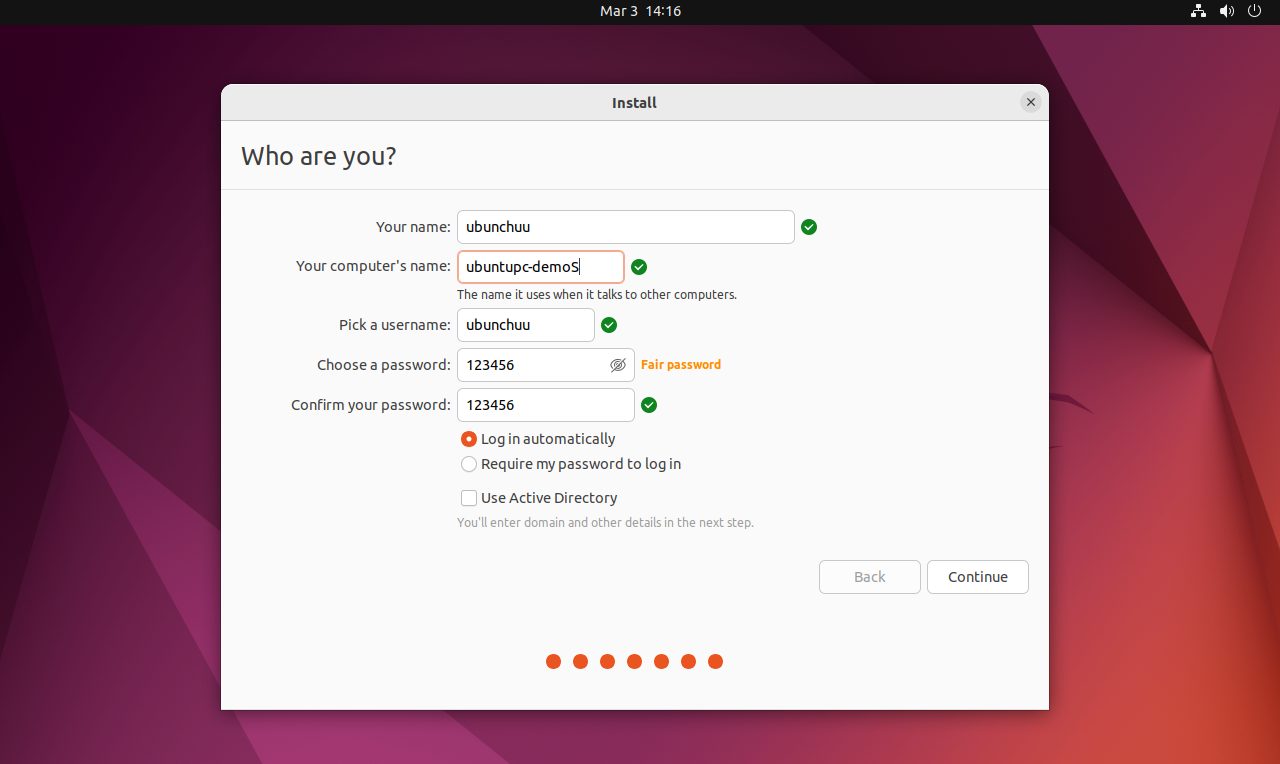This screenshot has height=764, width=1280.
Task: Click the last orange progress dot
Action: 715,661
